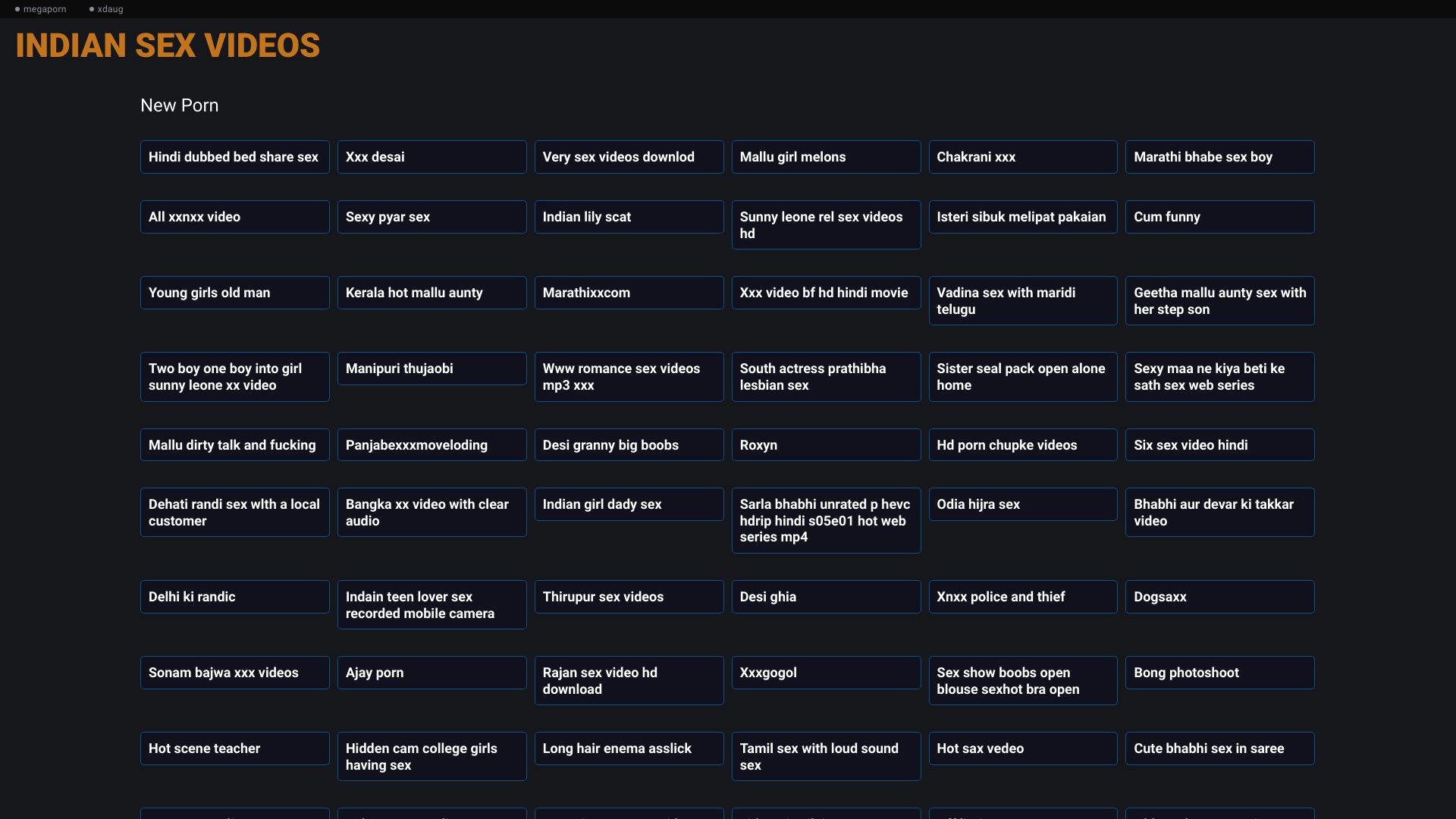The image size is (1456, 819).
Task: Click the Hot sax vedeo tag
Action: coord(1022,748)
